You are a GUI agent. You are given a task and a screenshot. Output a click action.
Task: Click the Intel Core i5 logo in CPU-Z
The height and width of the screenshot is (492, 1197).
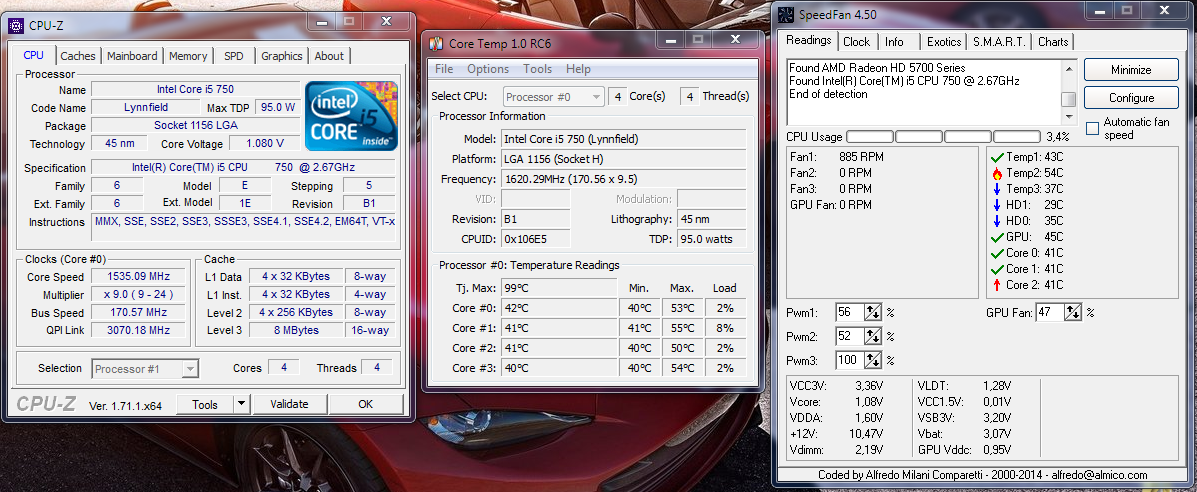(351, 115)
